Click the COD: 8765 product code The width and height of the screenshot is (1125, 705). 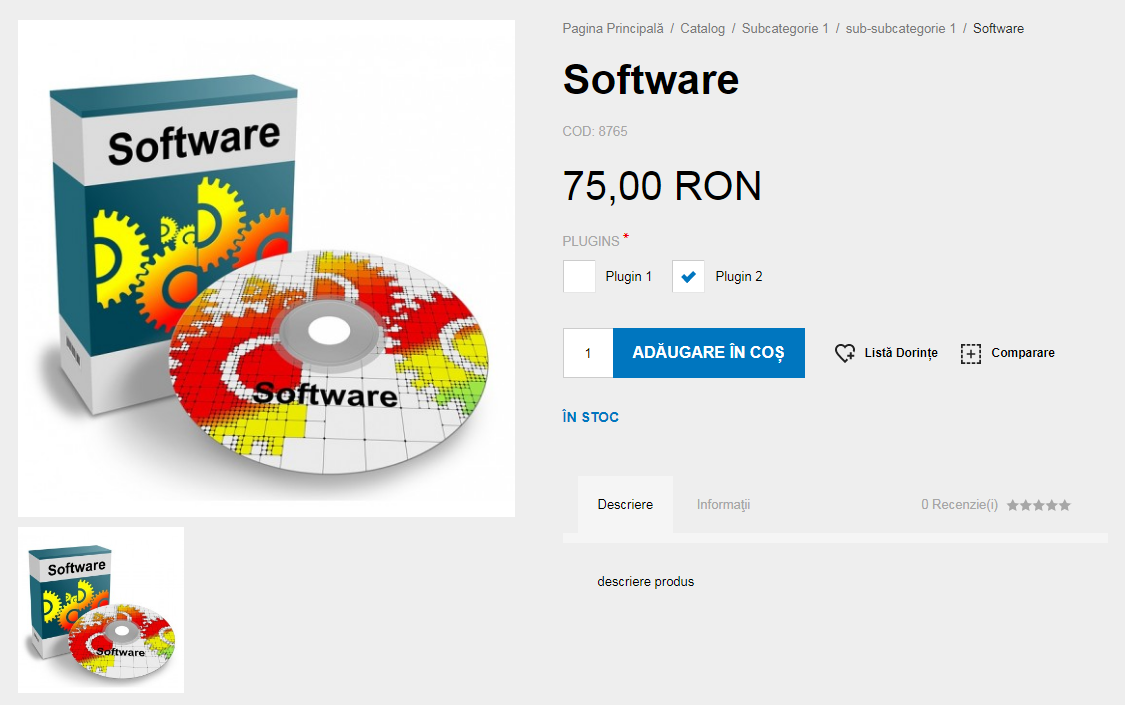(x=595, y=131)
